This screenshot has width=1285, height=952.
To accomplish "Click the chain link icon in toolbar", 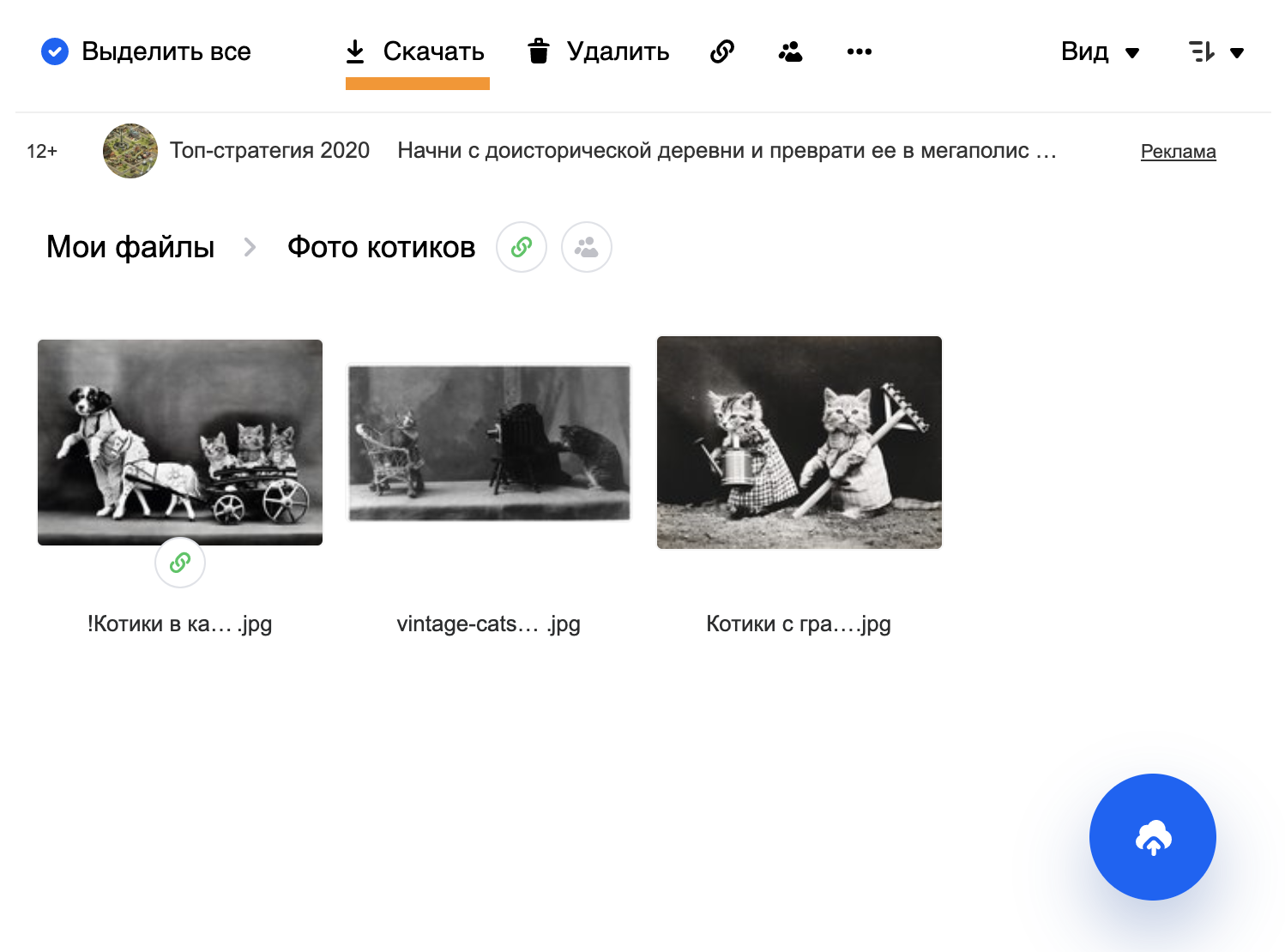I will (722, 51).
